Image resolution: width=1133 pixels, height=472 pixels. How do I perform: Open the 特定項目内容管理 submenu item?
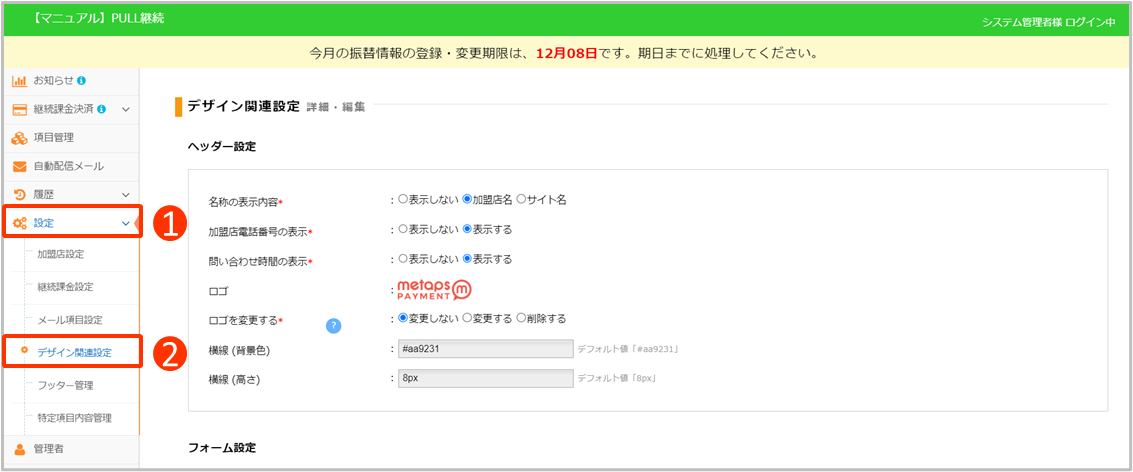(75, 418)
